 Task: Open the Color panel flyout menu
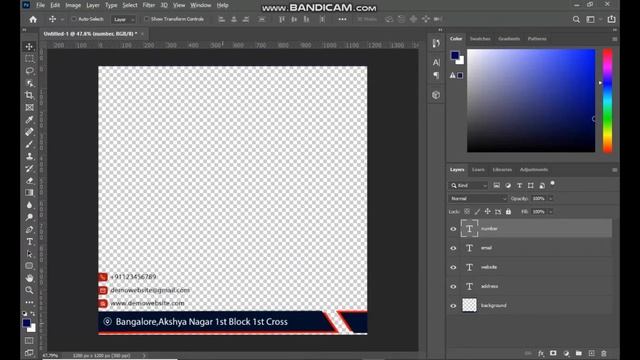[614, 39]
